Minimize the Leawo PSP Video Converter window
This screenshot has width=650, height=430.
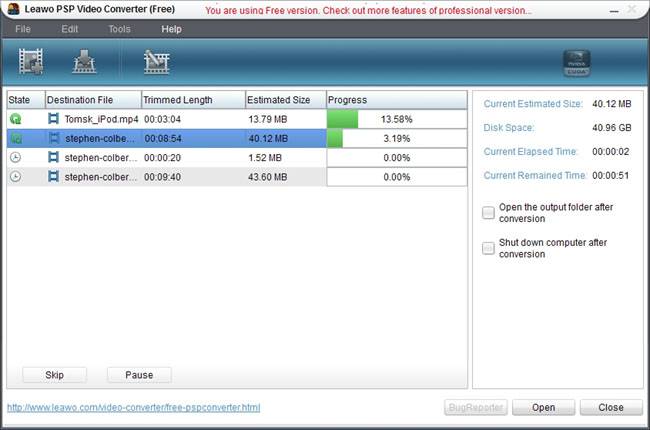point(614,11)
